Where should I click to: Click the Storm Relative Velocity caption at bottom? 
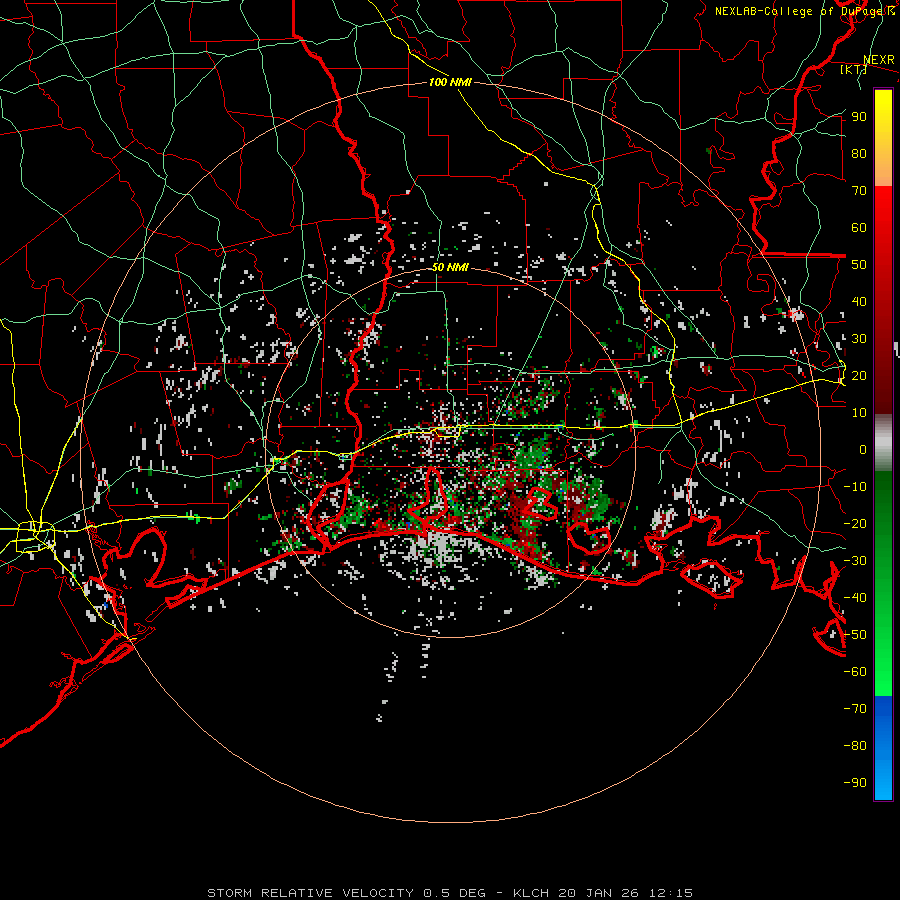(x=449, y=893)
